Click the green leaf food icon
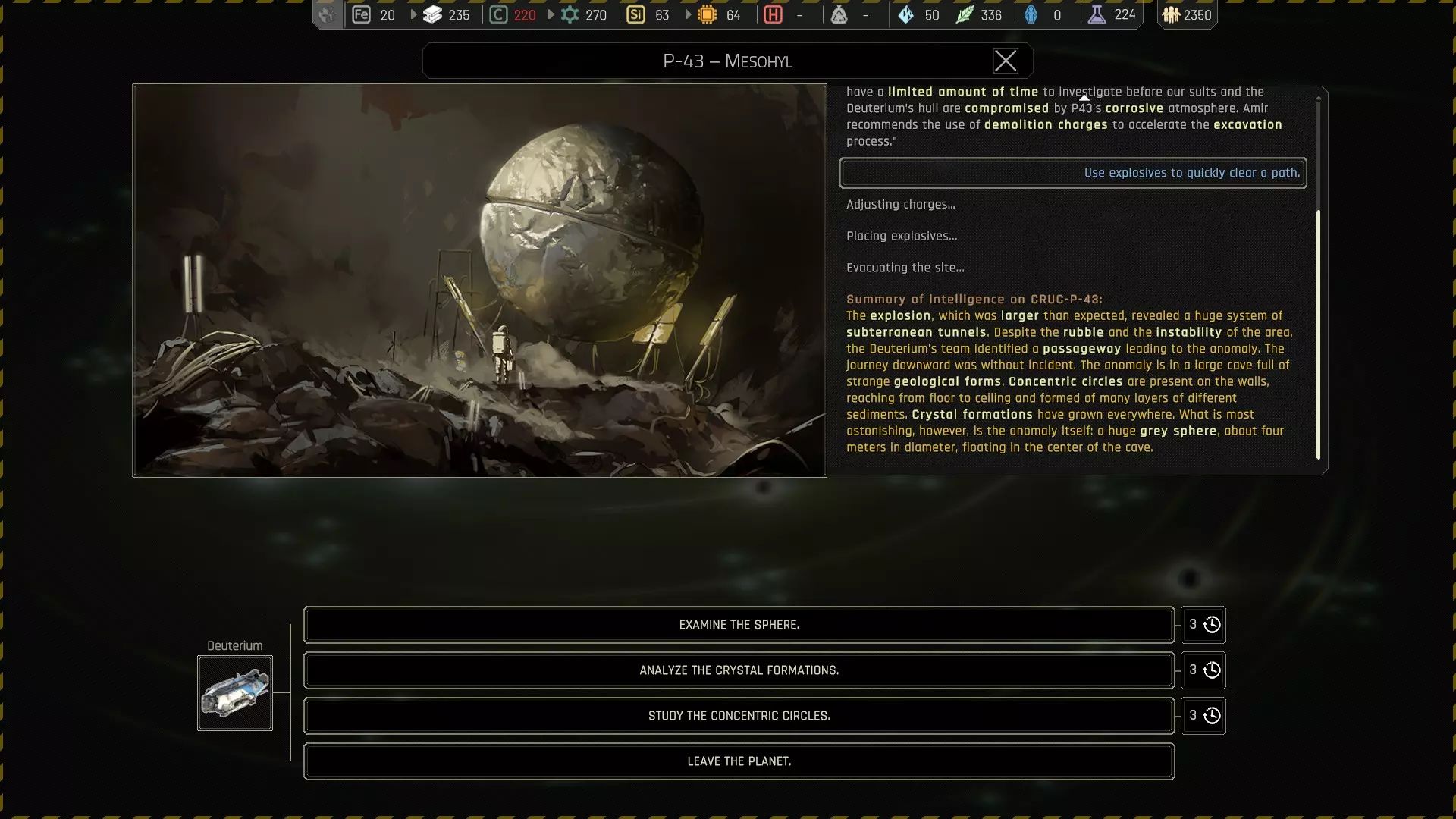The height and width of the screenshot is (819, 1456). click(964, 15)
